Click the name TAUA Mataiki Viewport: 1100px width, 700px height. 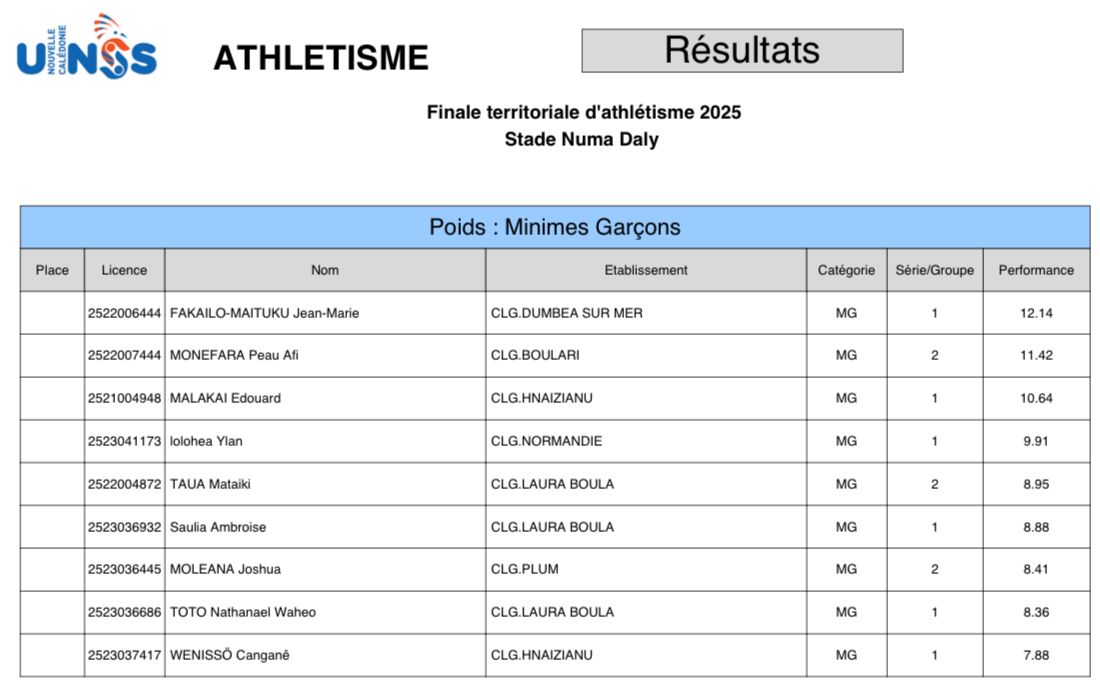[210, 484]
